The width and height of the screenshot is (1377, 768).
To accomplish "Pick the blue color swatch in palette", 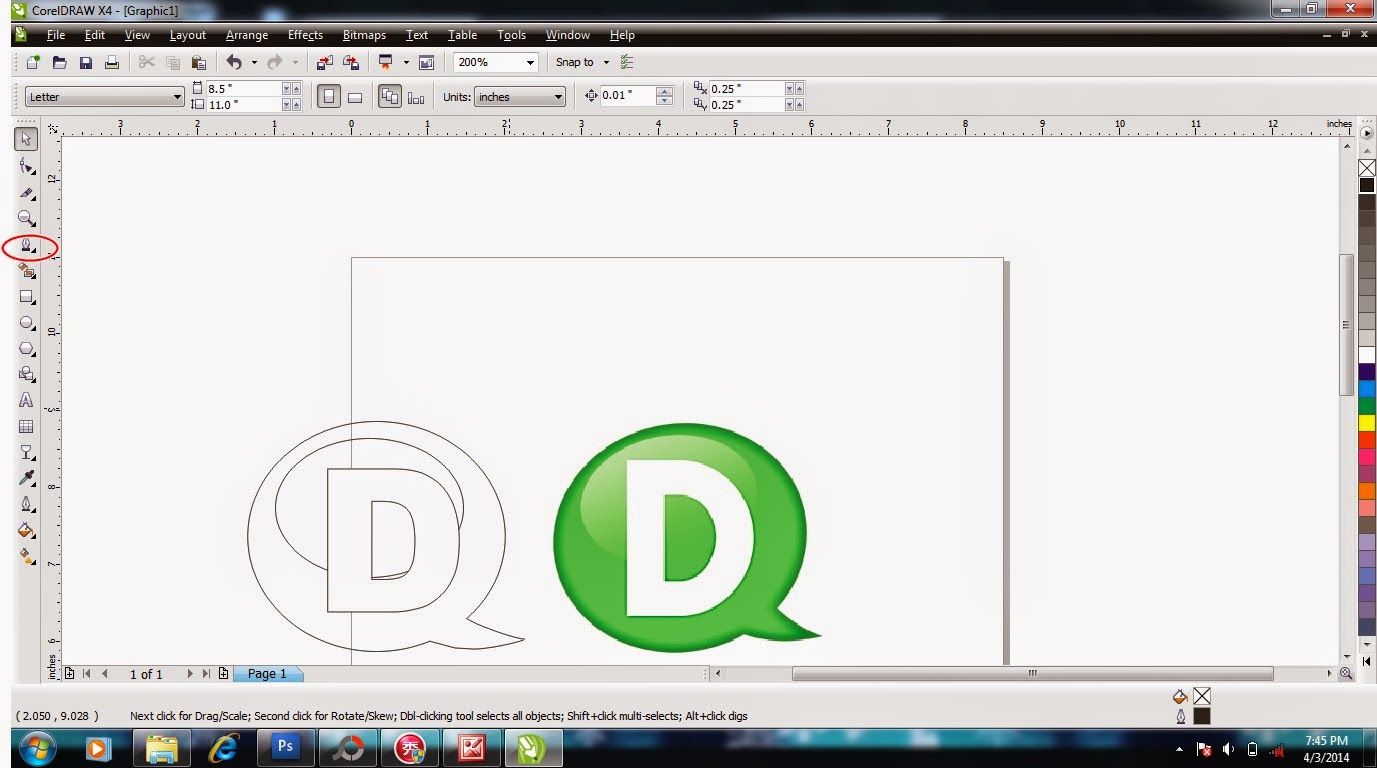I will tap(1367, 389).
